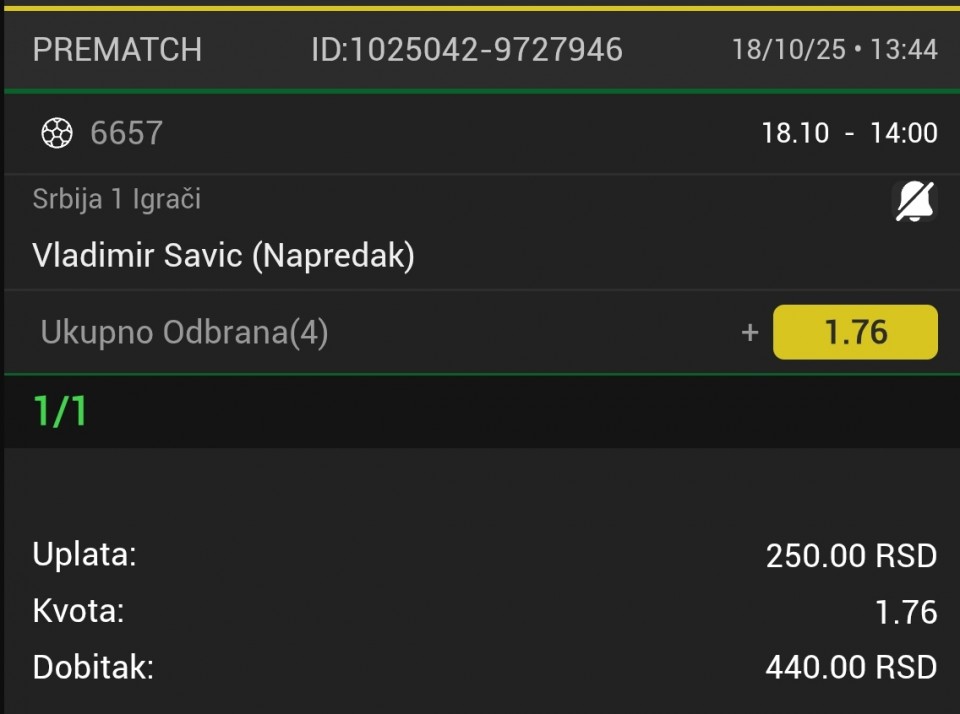This screenshot has width=960, height=714.
Task: Click the Dobitak label
Action: pyautogui.click(x=93, y=667)
